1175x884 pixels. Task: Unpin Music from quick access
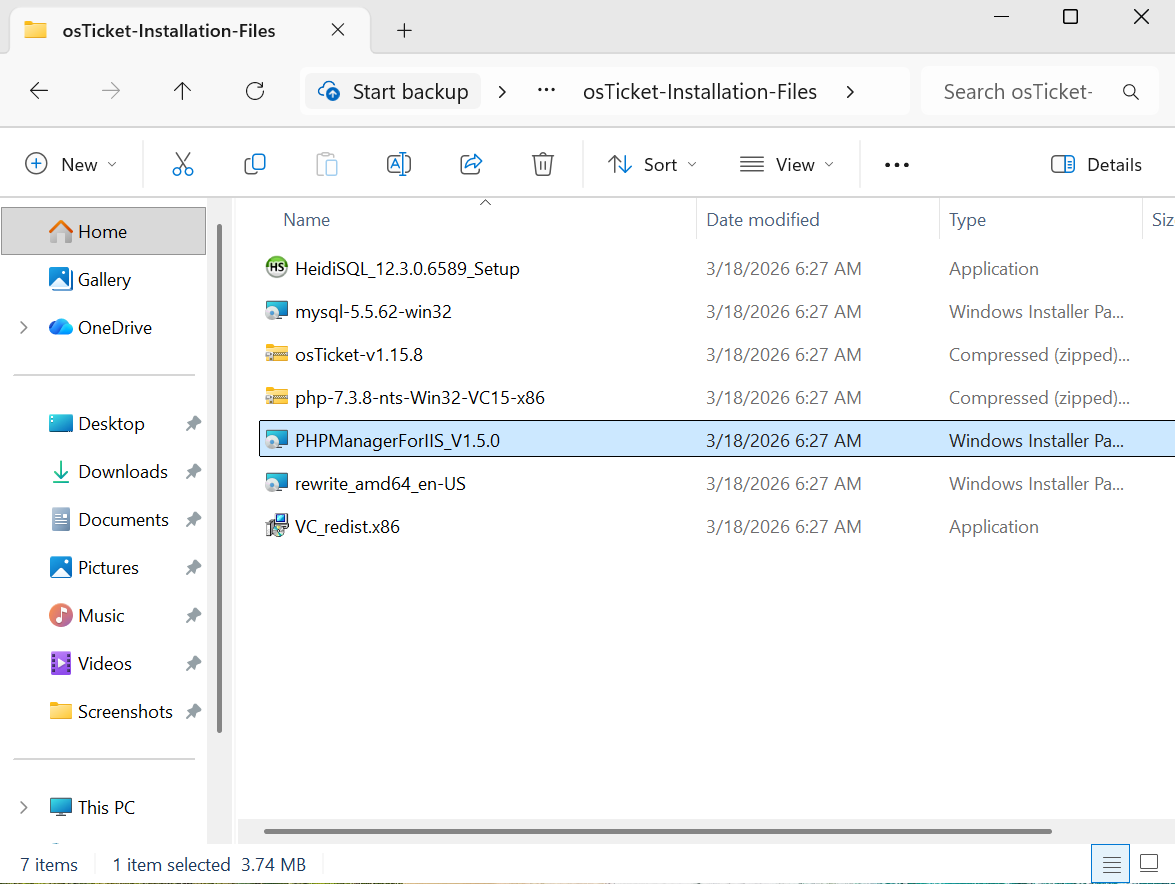click(193, 615)
